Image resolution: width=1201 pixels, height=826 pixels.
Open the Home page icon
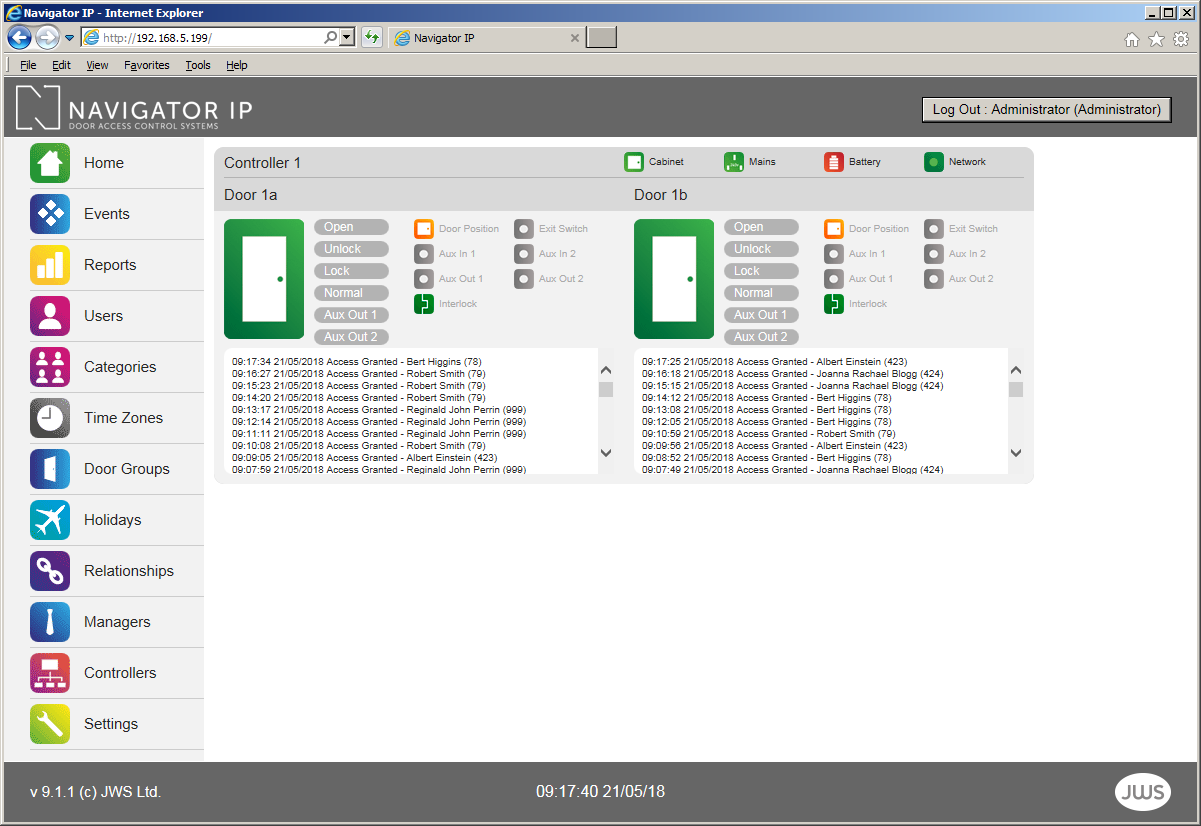coord(50,163)
